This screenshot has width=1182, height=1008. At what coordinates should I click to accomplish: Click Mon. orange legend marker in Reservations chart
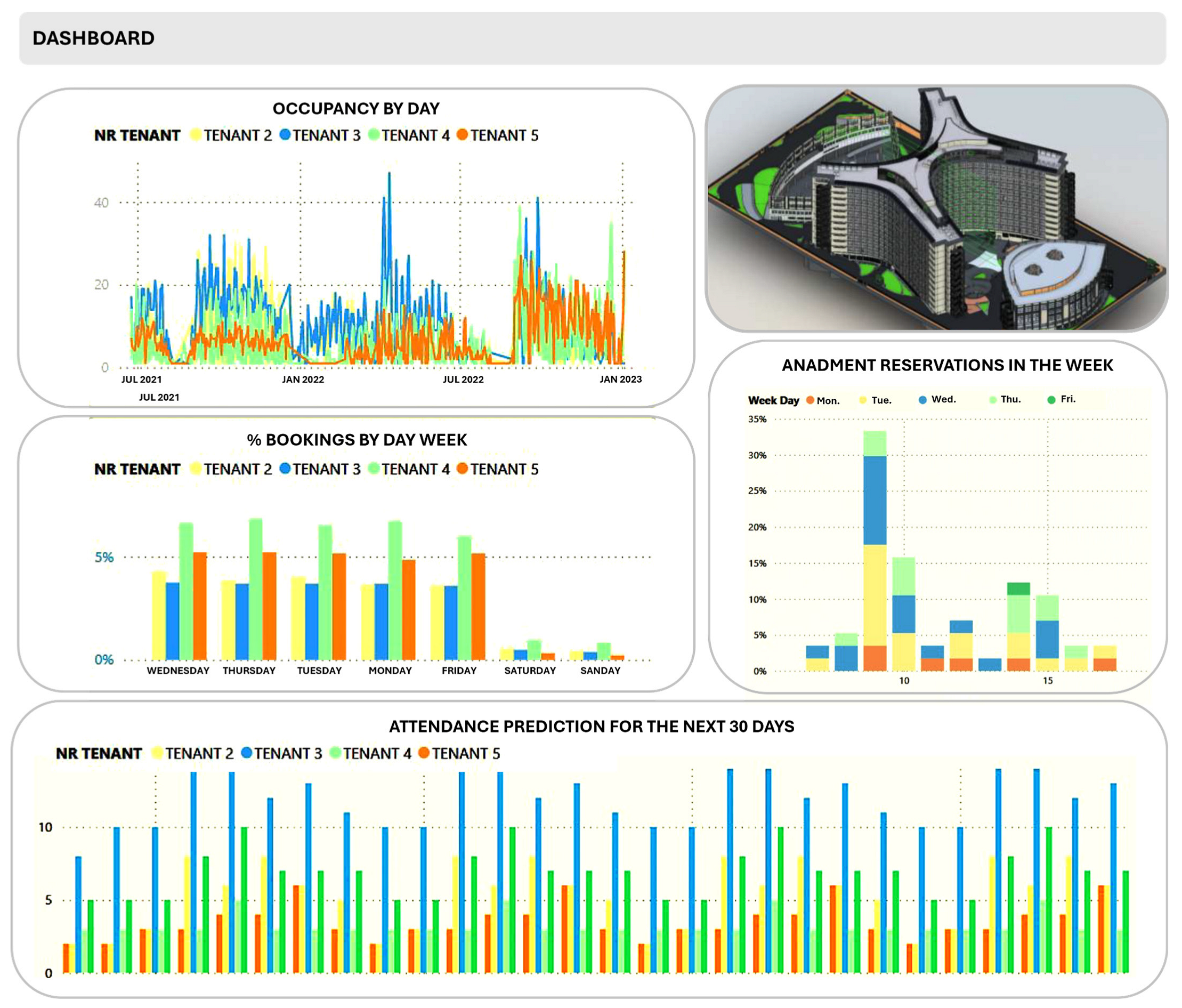810,400
